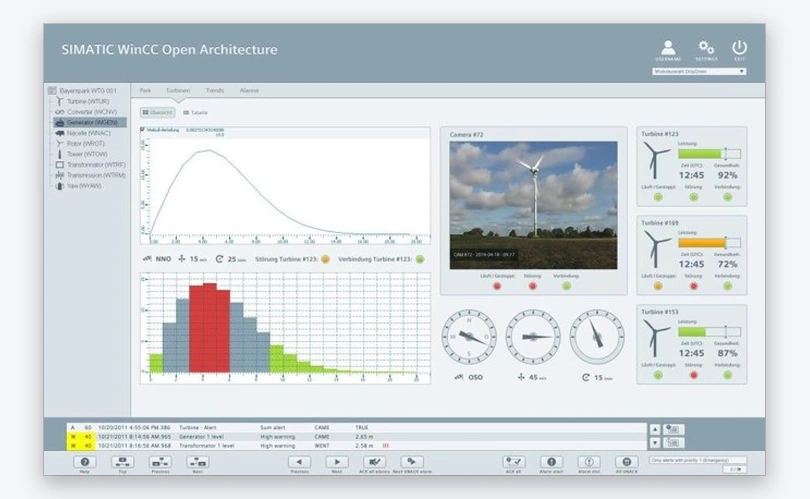This screenshot has width=810, height=499.
Task: Click the Top hierarchy navigation button
Action: coord(122,462)
